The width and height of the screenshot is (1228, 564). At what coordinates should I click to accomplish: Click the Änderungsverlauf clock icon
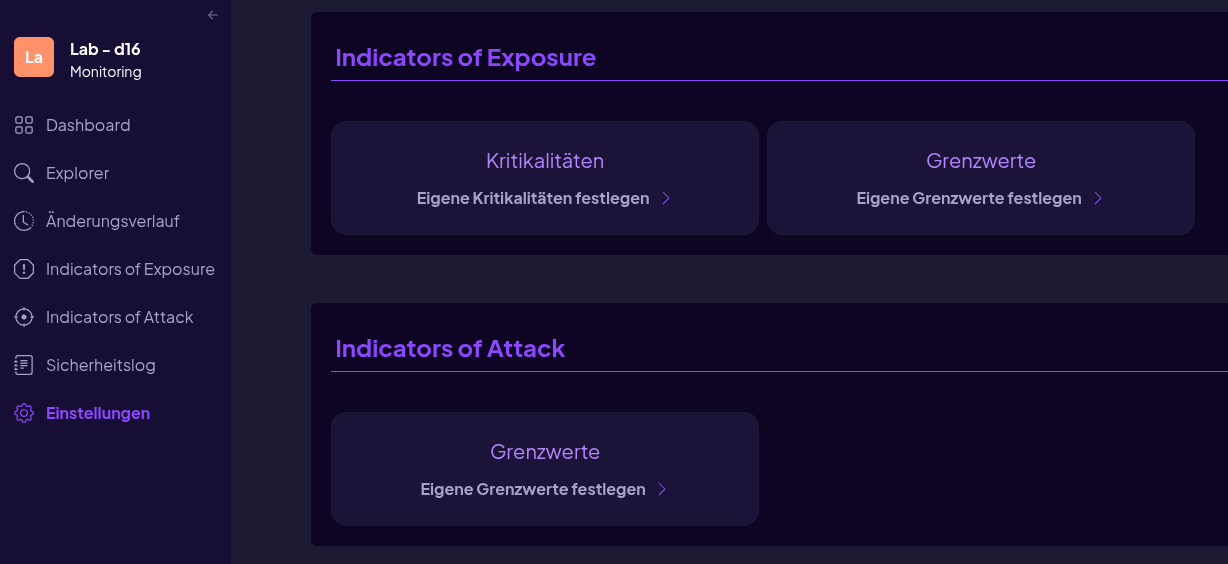[x=24, y=221]
